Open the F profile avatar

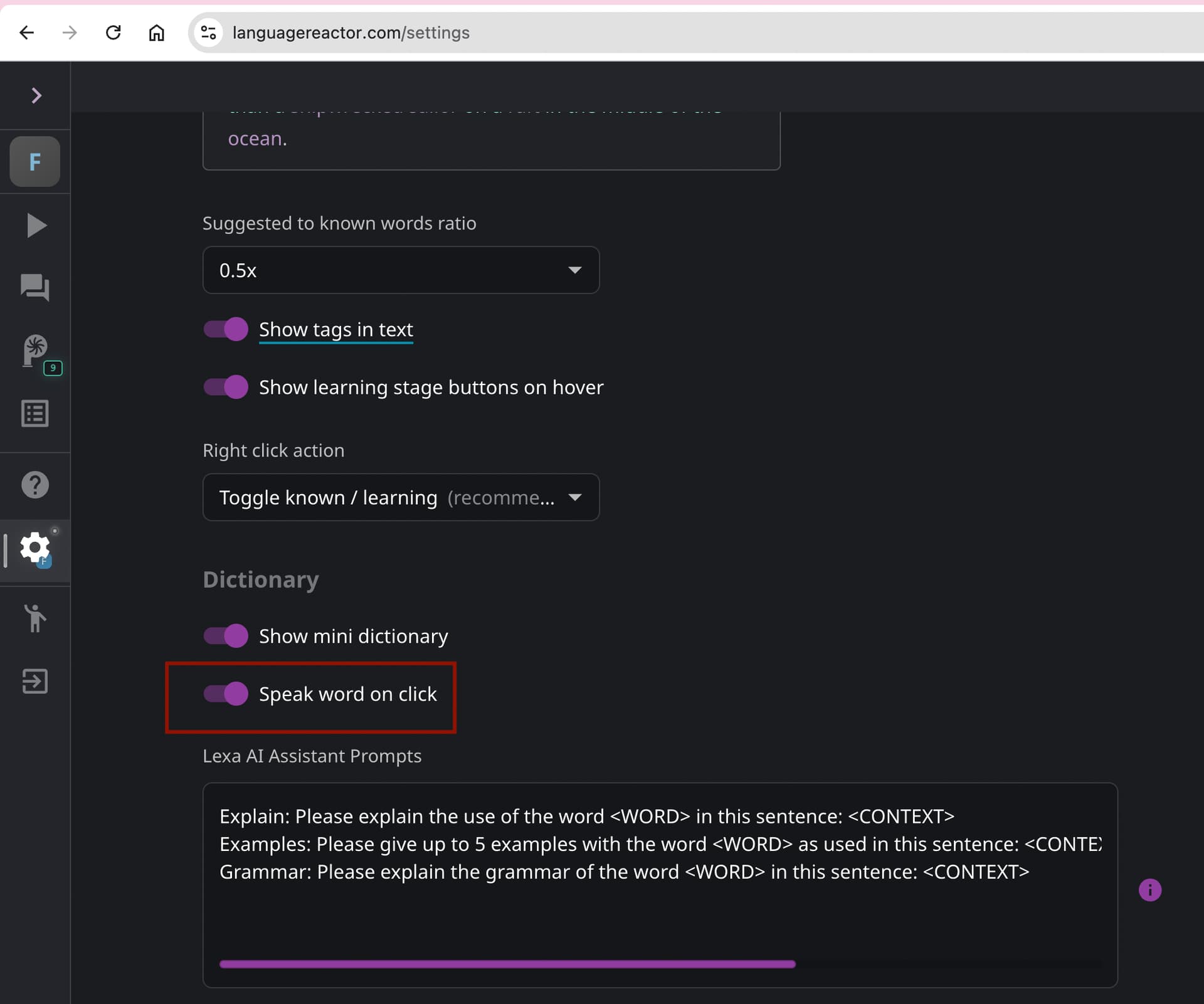35,162
